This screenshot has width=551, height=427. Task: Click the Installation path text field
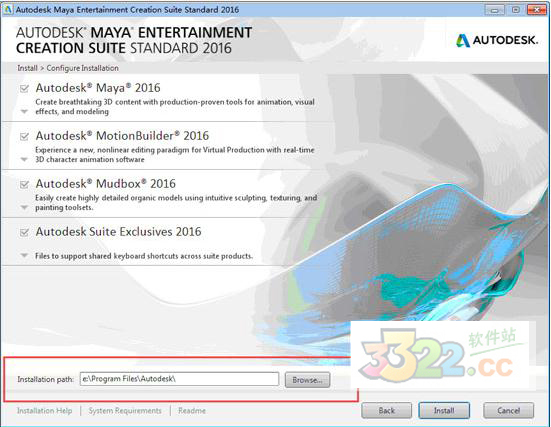pyautogui.click(x=179, y=379)
